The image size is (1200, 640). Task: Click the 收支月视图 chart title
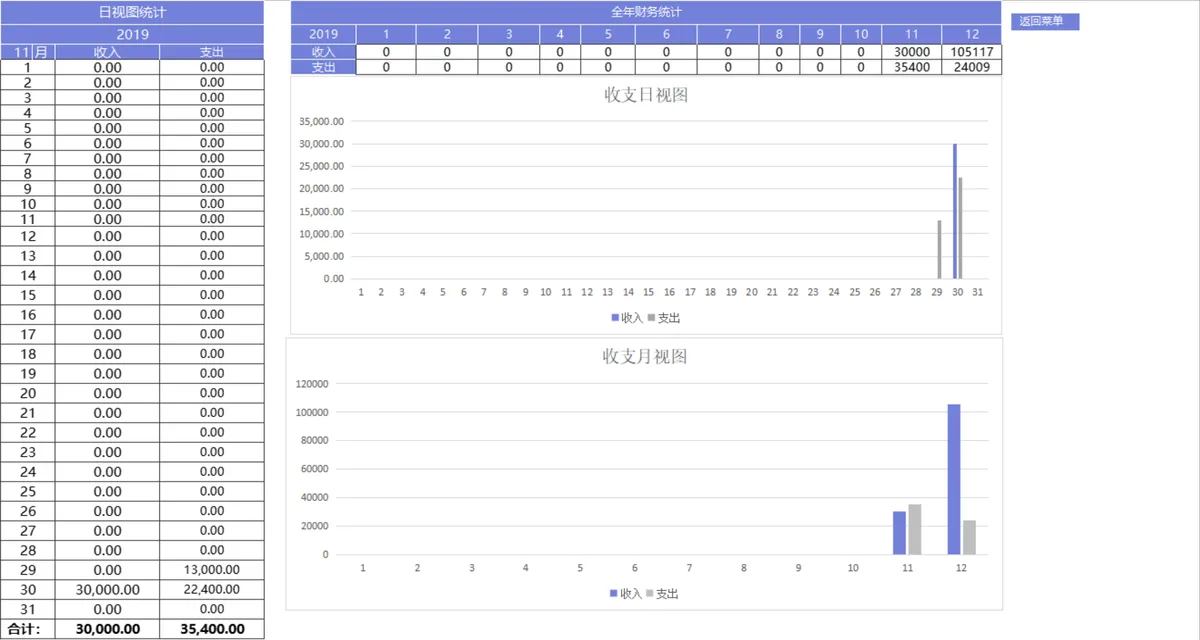645,356
